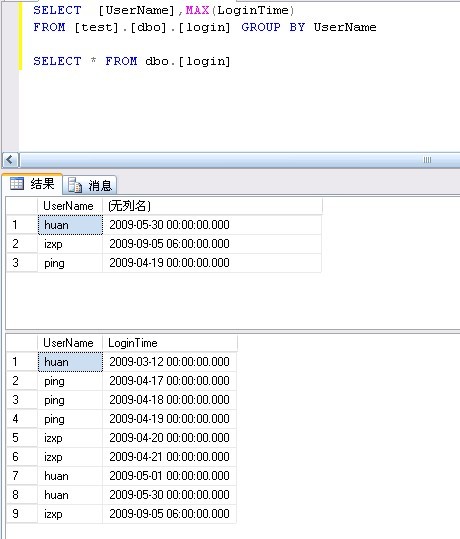
Task: Click row header 3 of first grid
Action: (x=22, y=263)
